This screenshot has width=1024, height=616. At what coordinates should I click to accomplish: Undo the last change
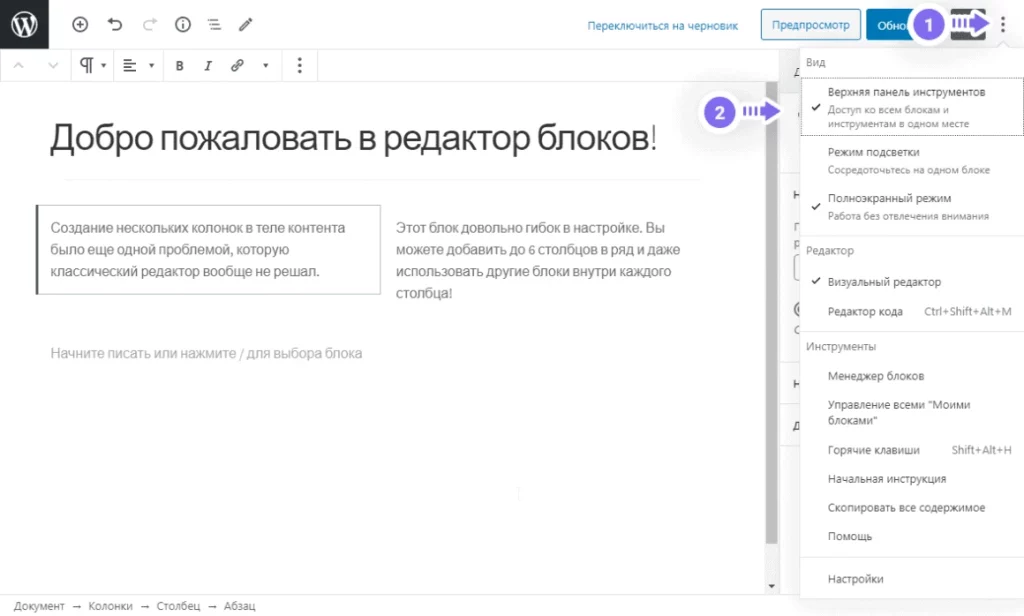pos(114,25)
